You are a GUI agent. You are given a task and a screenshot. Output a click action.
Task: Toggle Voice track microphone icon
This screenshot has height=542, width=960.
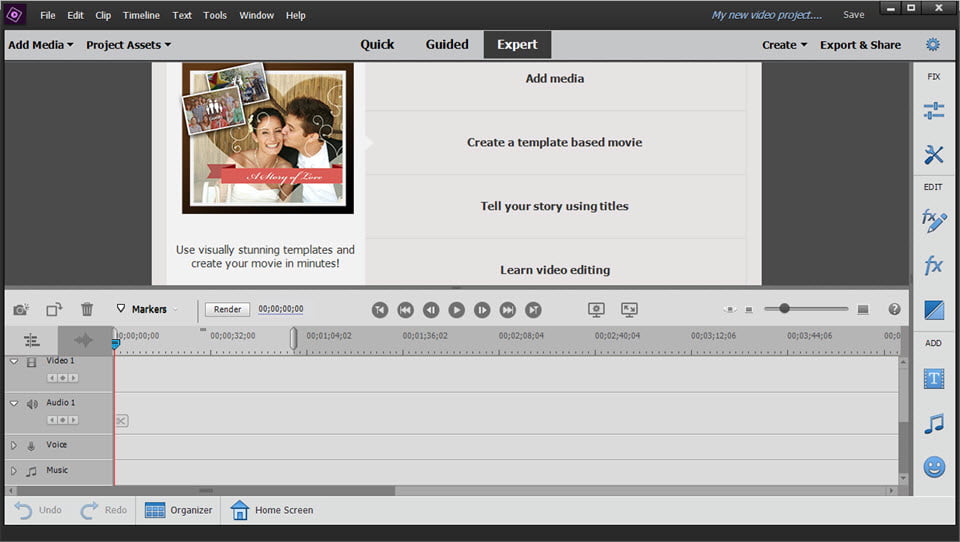31,446
